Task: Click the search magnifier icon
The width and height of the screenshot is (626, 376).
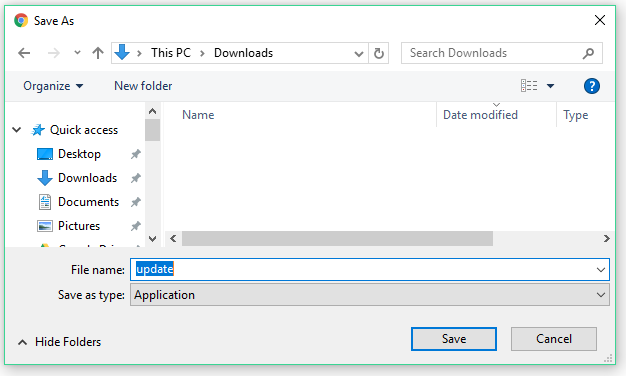Action: [x=588, y=53]
